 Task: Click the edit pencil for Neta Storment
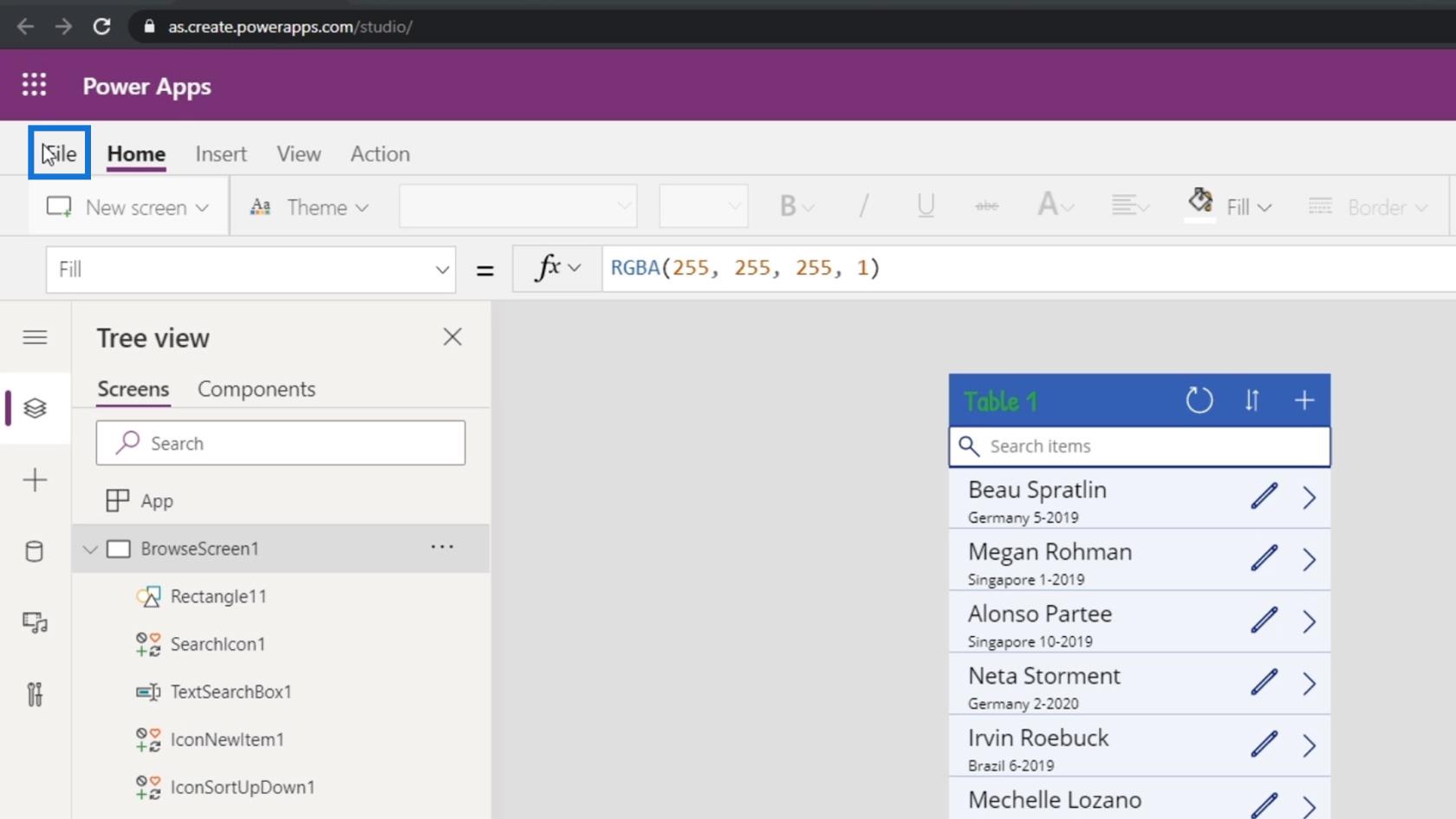tap(1264, 682)
